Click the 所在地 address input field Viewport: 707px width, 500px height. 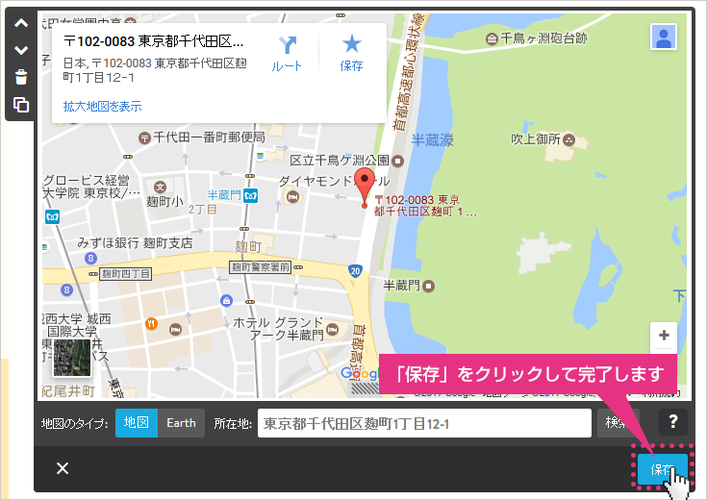pos(424,423)
